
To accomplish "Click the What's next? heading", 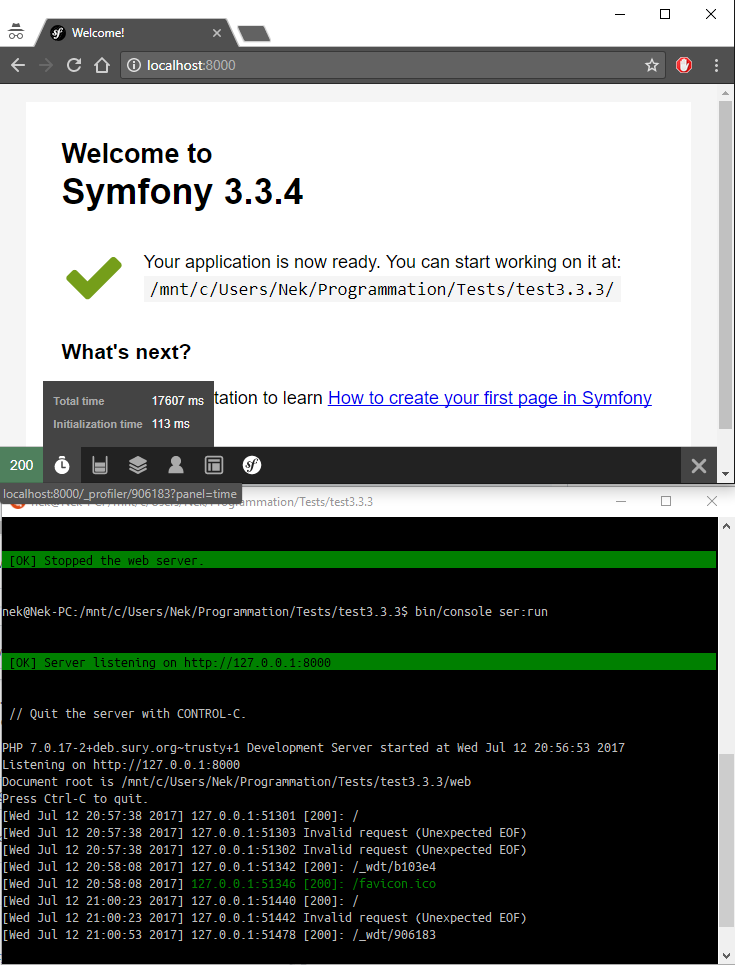I will click(x=126, y=352).
